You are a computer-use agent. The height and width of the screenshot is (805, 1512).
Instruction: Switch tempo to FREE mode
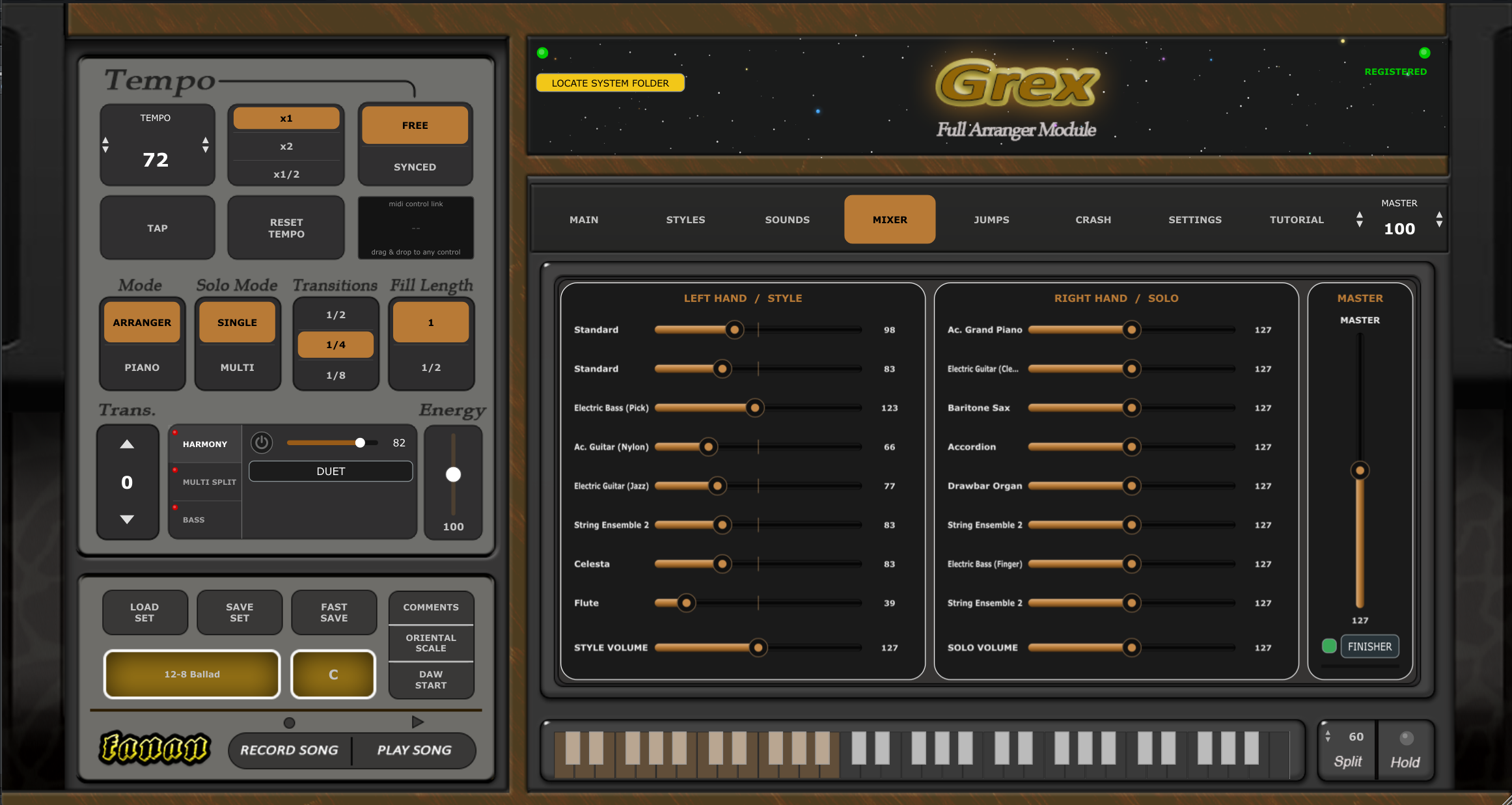[415, 125]
